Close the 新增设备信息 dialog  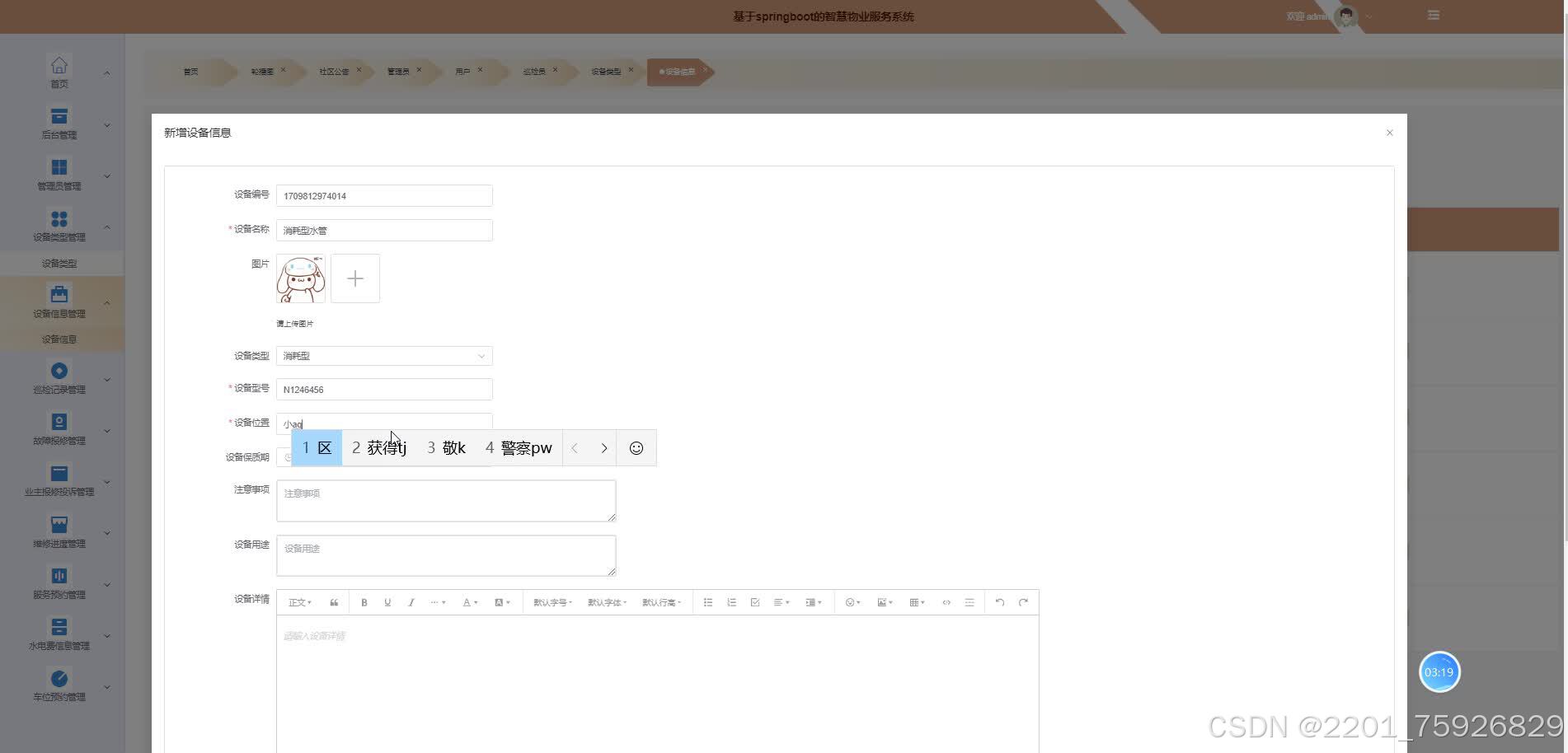click(1390, 133)
